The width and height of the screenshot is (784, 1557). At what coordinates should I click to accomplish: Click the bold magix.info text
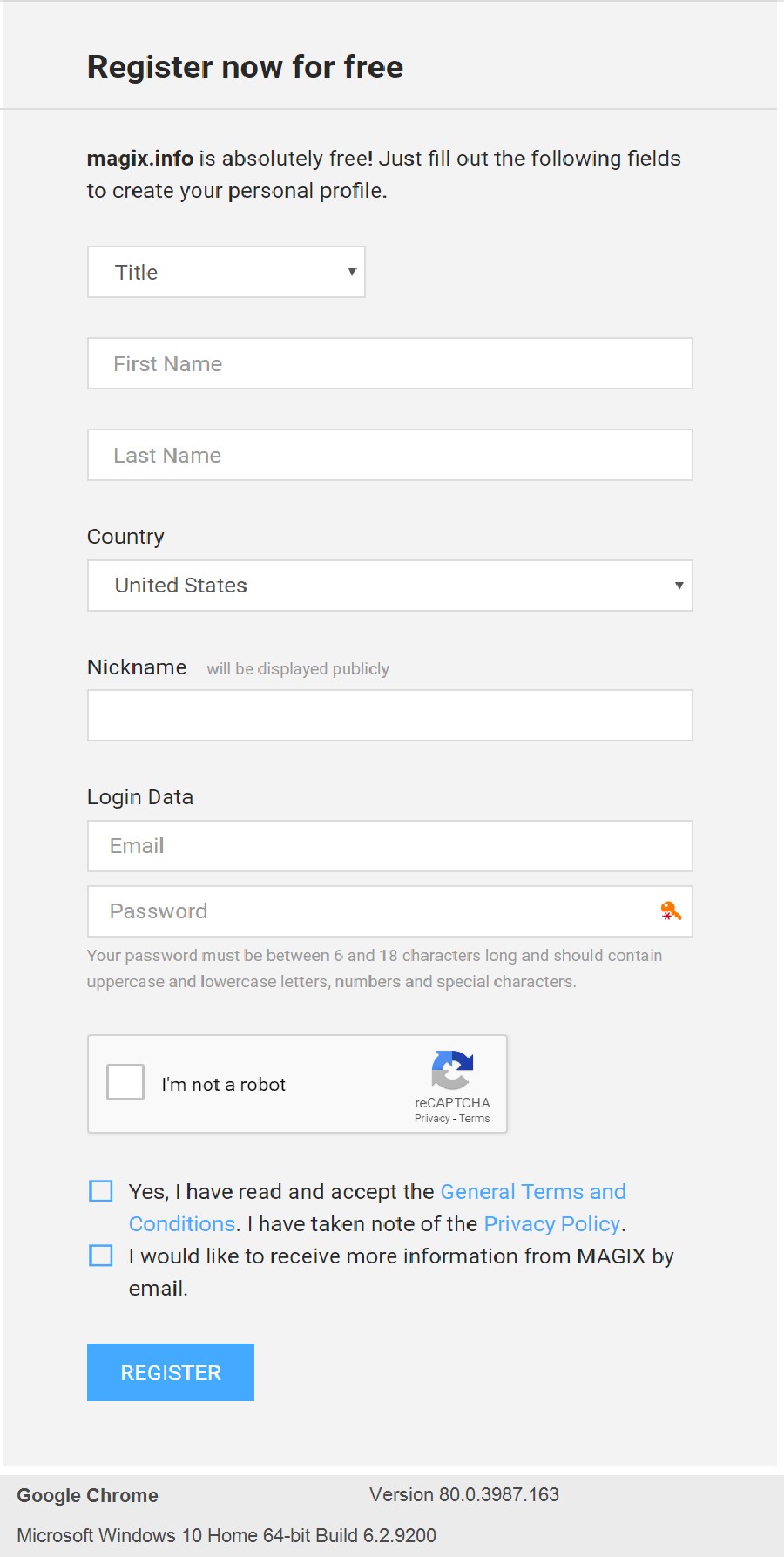pos(140,159)
